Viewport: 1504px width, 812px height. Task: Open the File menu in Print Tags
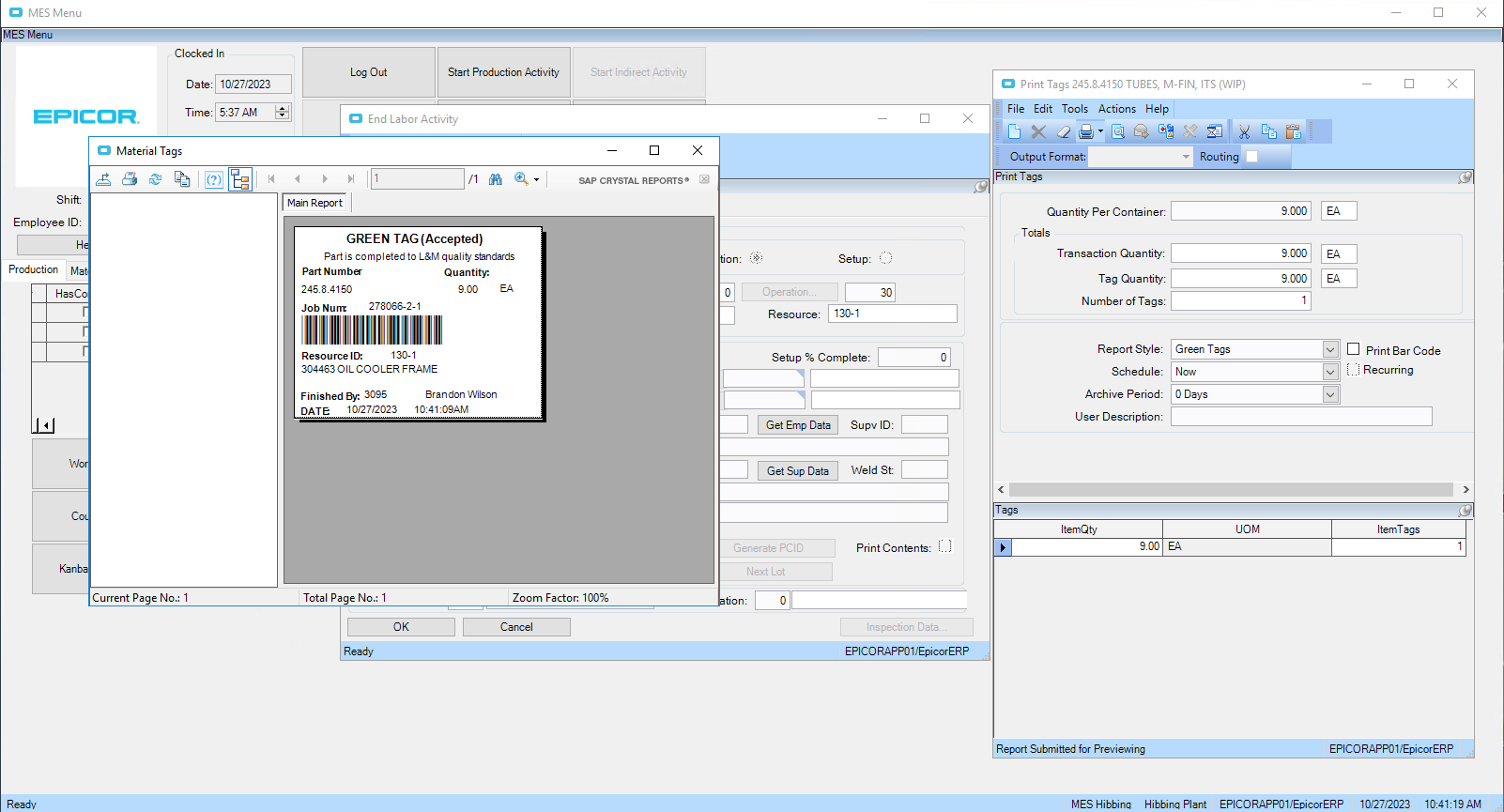pyautogui.click(x=1016, y=109)
